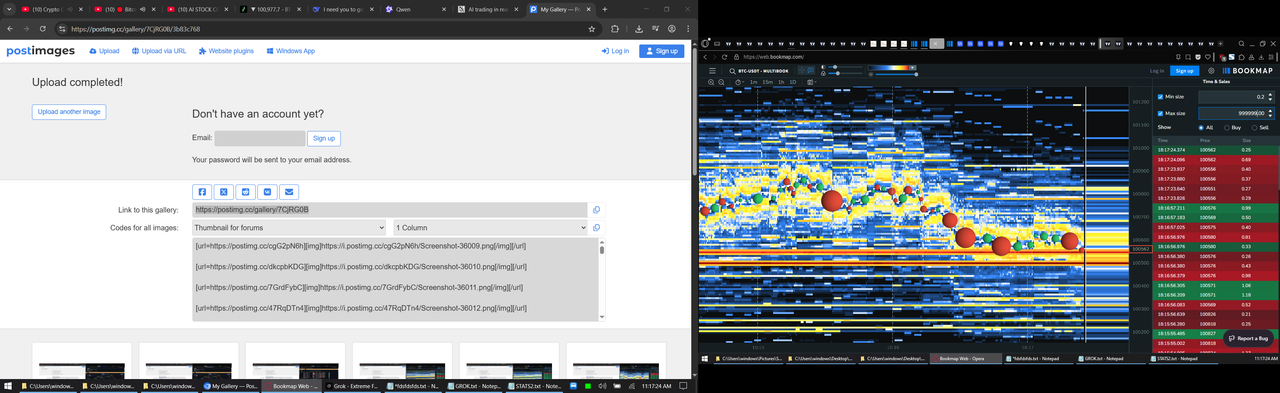The image size is (1280, 393).
Task: Share gallery via email icon
Action: (289, 192)
